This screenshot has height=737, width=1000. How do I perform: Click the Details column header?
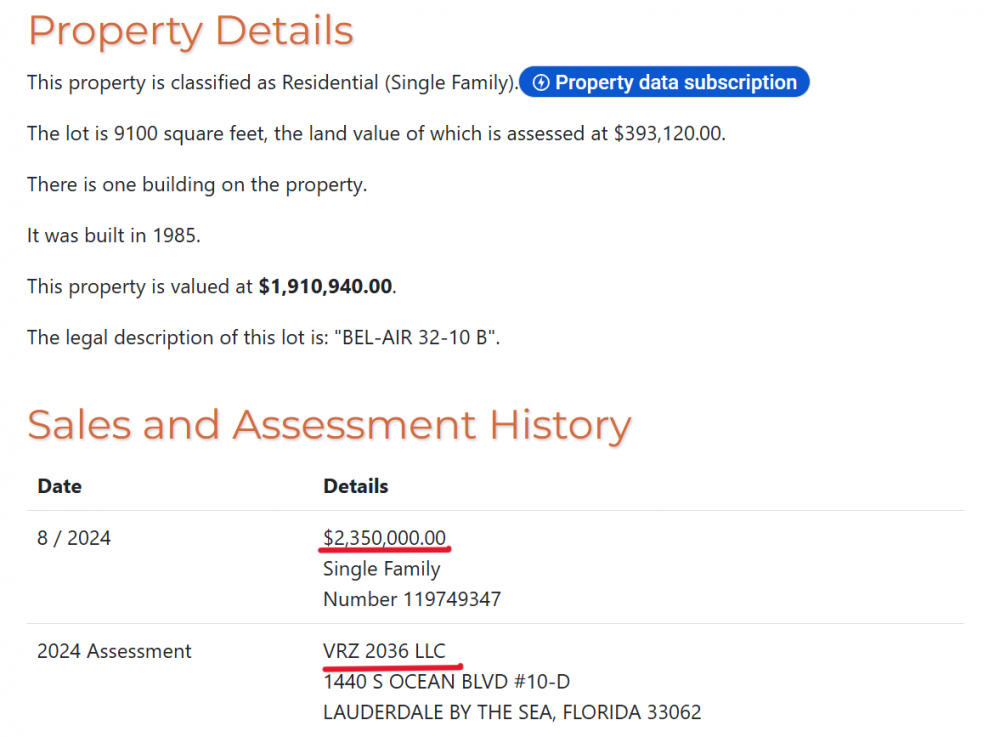[x=355, y=487]
